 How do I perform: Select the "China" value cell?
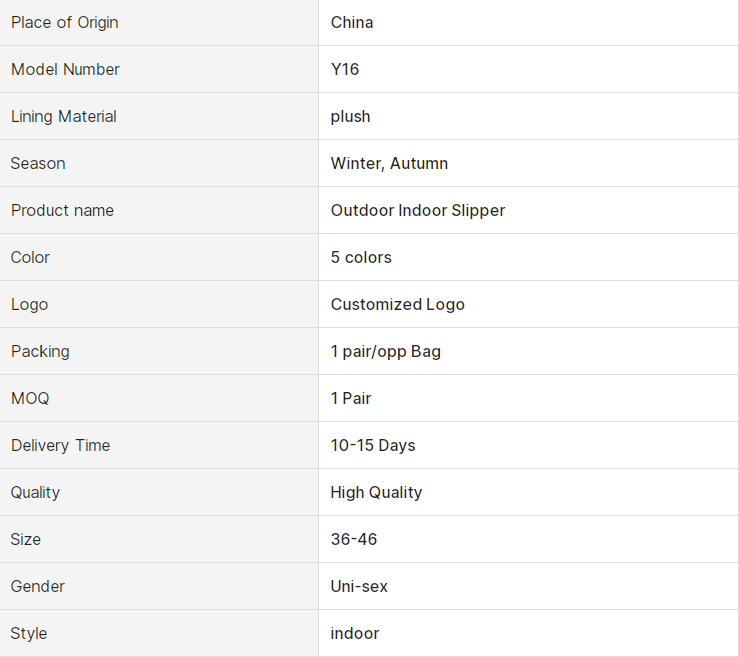[352, 22]
